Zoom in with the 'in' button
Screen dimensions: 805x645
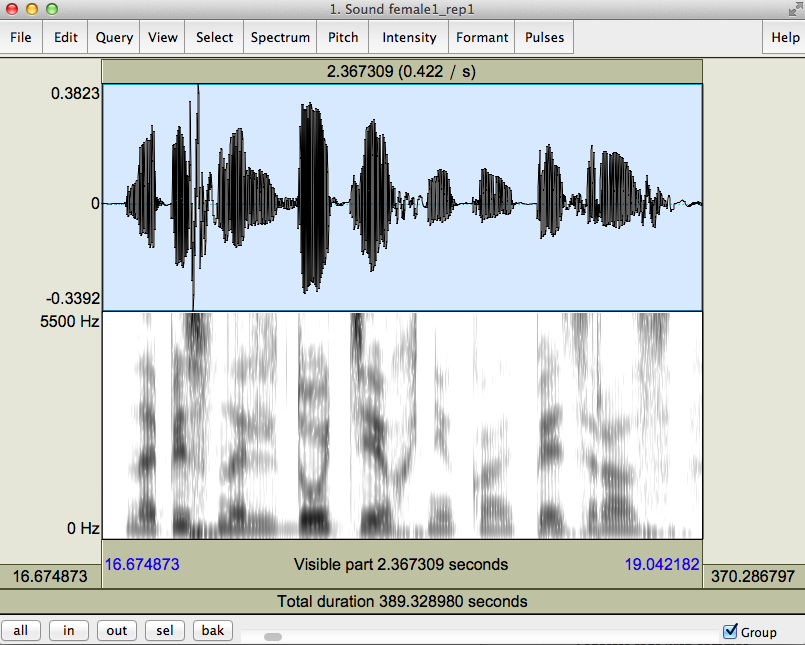pyautogui.click(x=69, y=631)
